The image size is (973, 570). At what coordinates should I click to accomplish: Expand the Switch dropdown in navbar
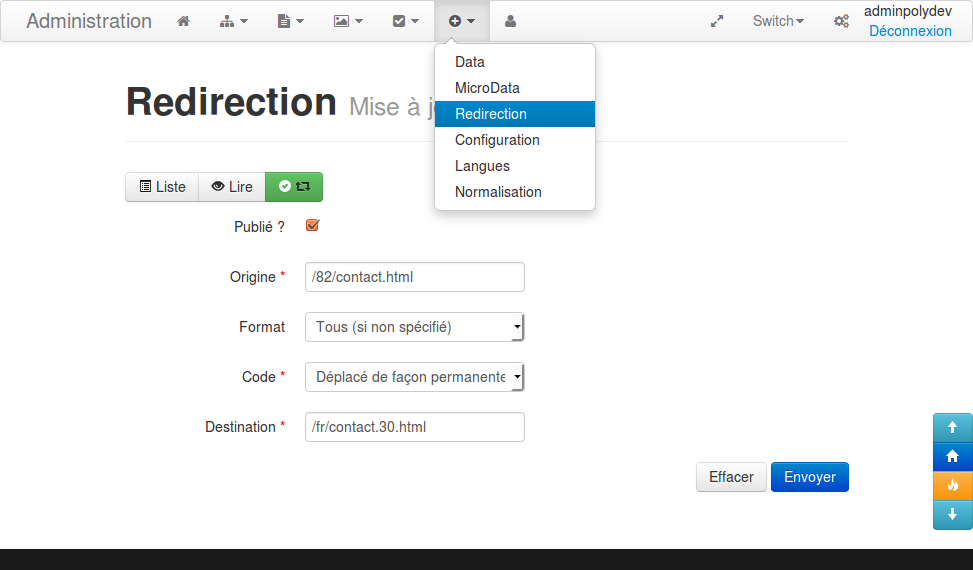coord(778,21)
